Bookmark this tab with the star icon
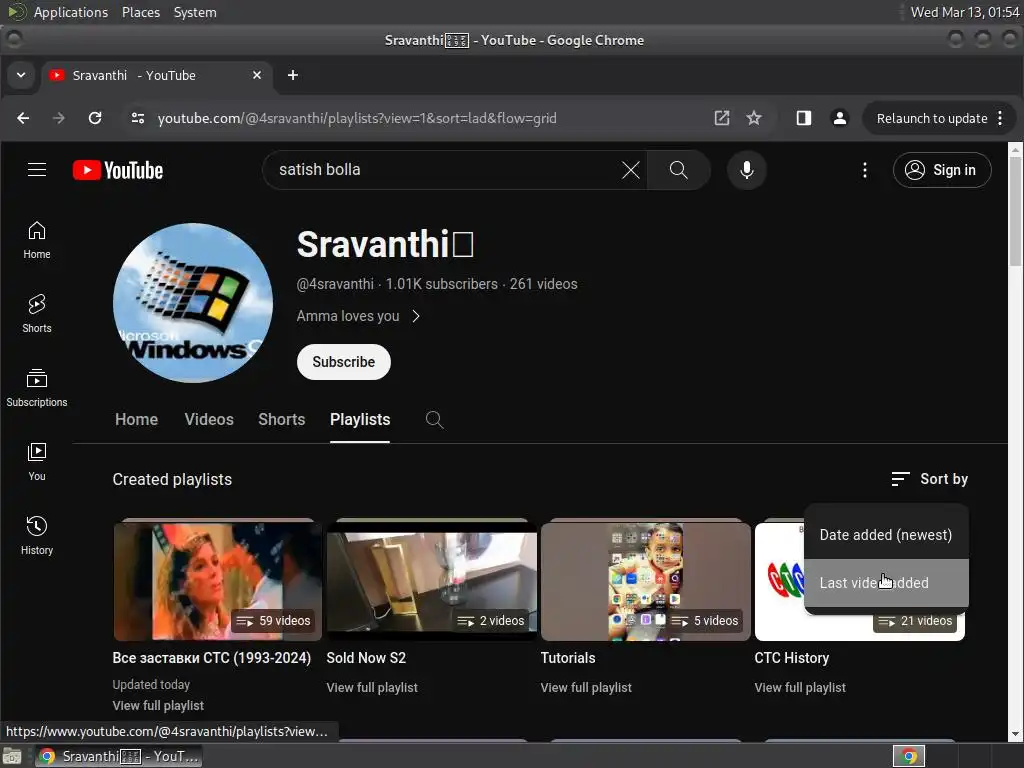The height and width of the screenshot is (768, 1024). (x=754, y=118)
